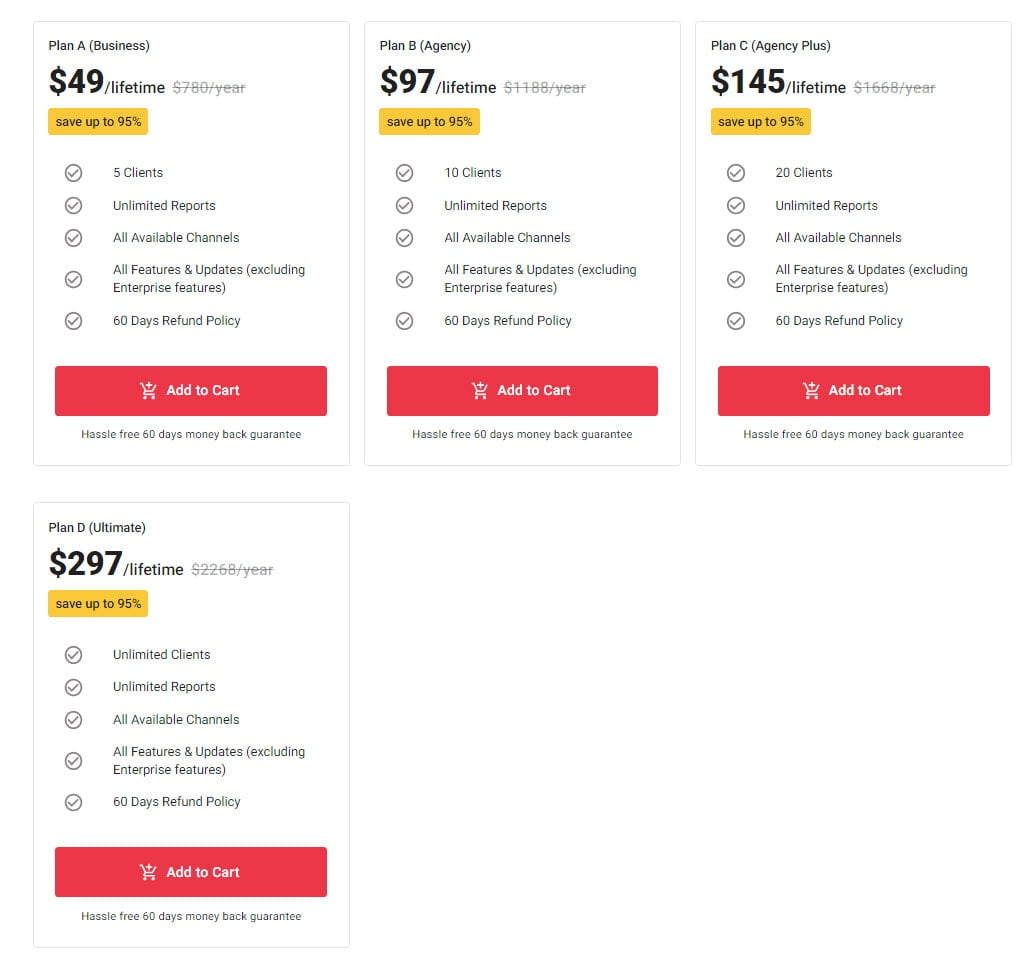The image size is (1023, 964).
Task: Click checkmark icon beside 20 Clients
Action: pos(736,173)
